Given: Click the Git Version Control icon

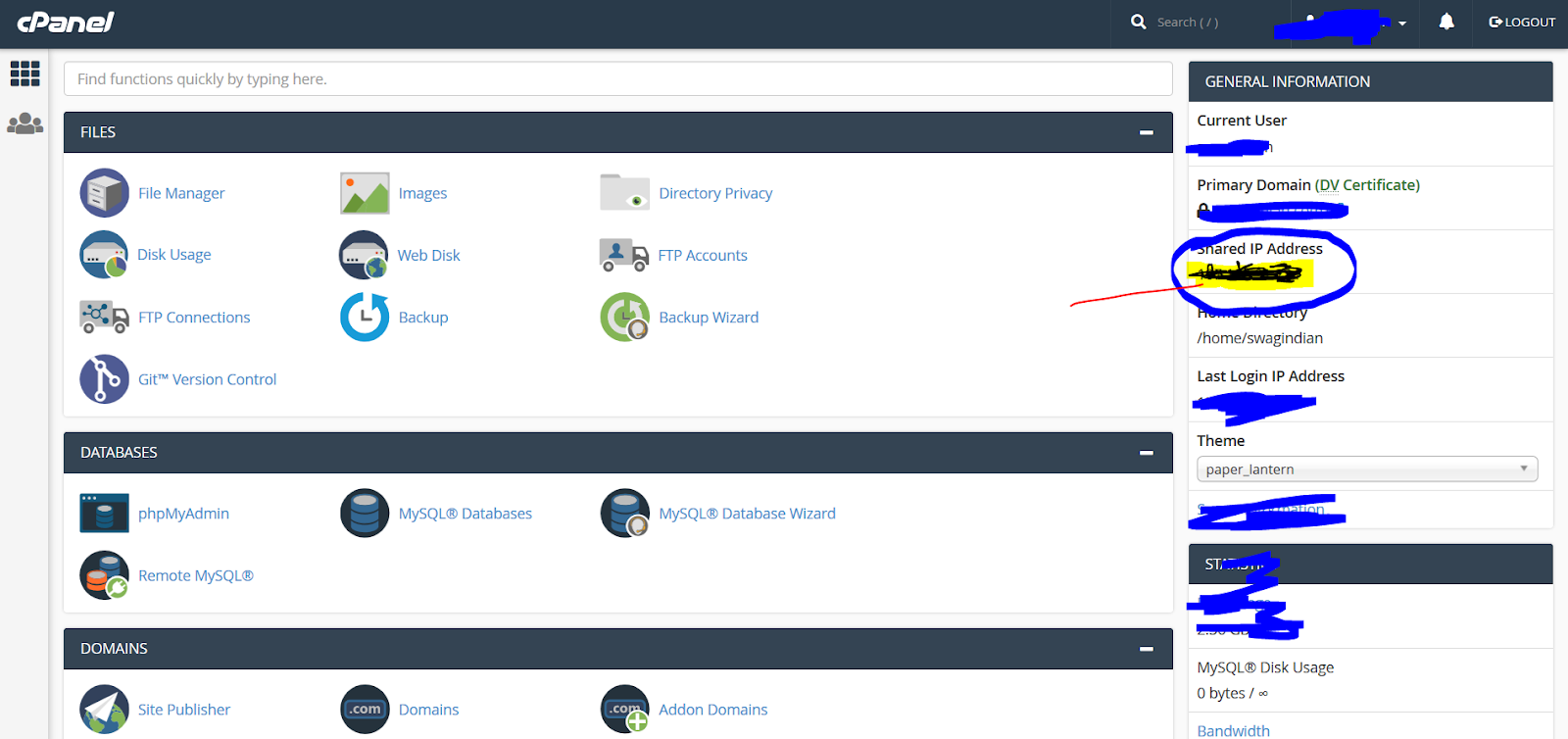Looking at the screenshot, I should (x=104, y=379).
